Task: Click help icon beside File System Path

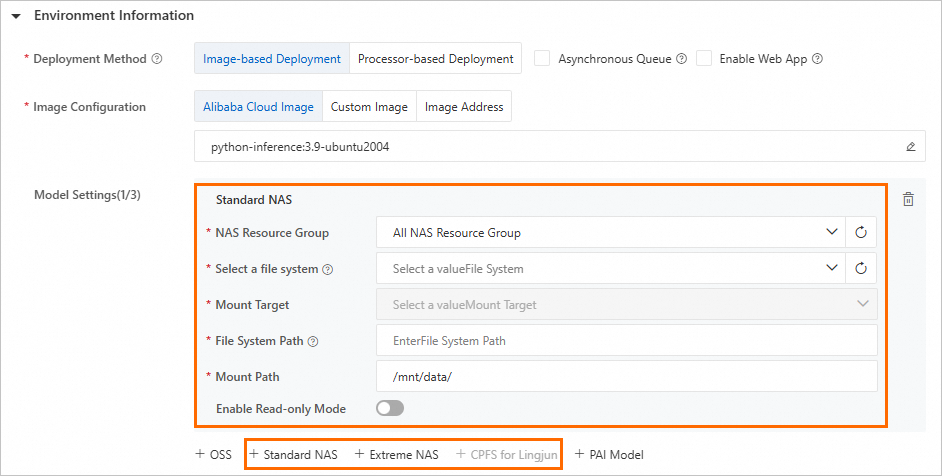Action: click(313, 341)
